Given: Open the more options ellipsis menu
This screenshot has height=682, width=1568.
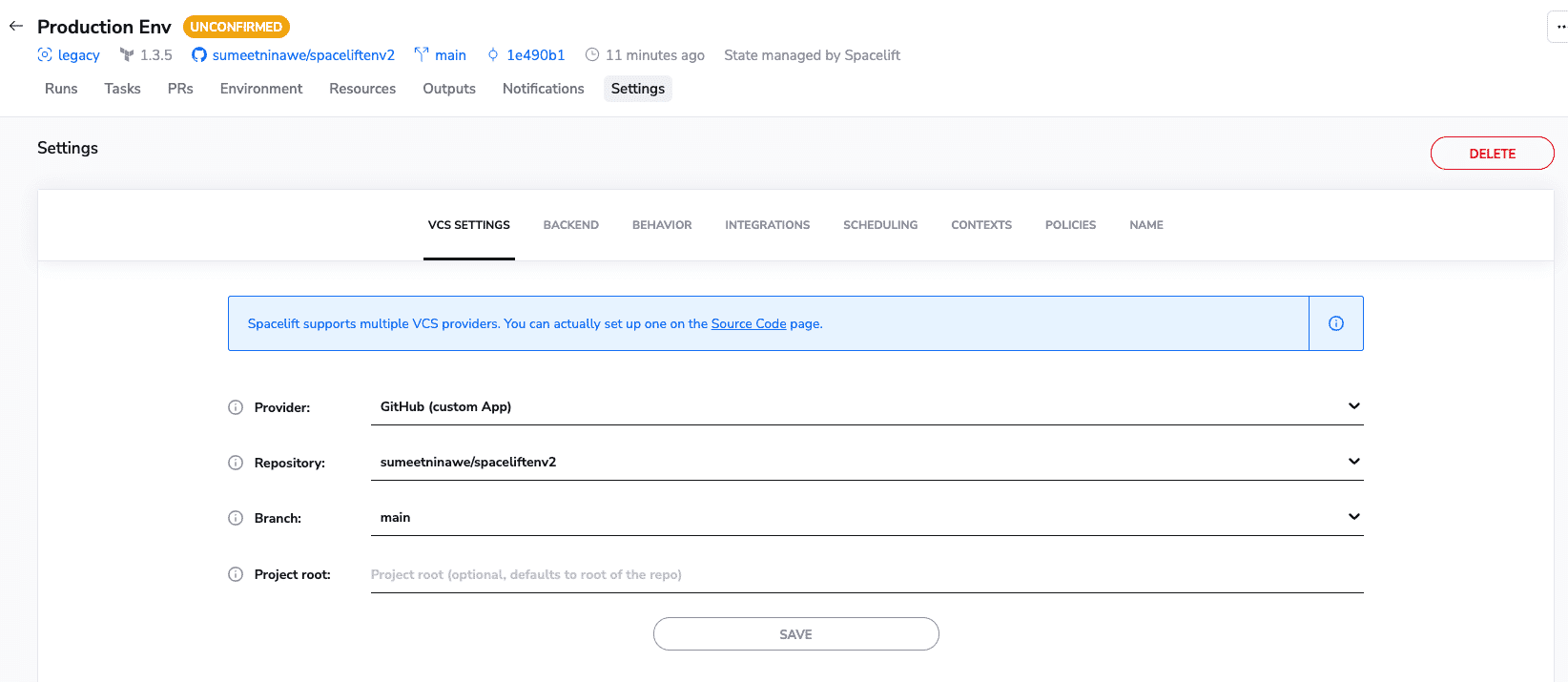Looking at the screenshot, I should click(1558, 27).
